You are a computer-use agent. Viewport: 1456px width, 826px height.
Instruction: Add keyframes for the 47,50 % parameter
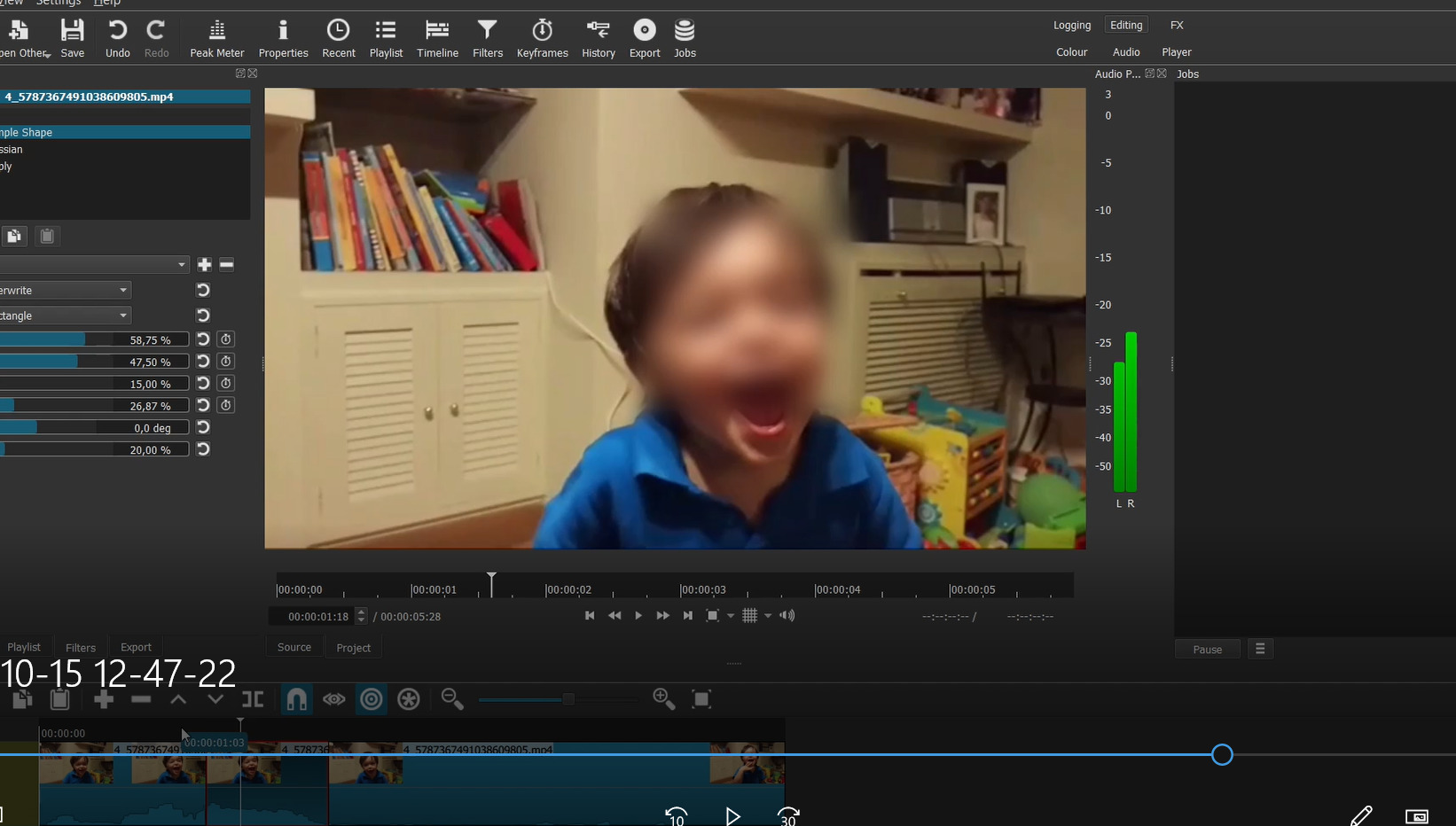pyautogui.click(x=226, y=362)
